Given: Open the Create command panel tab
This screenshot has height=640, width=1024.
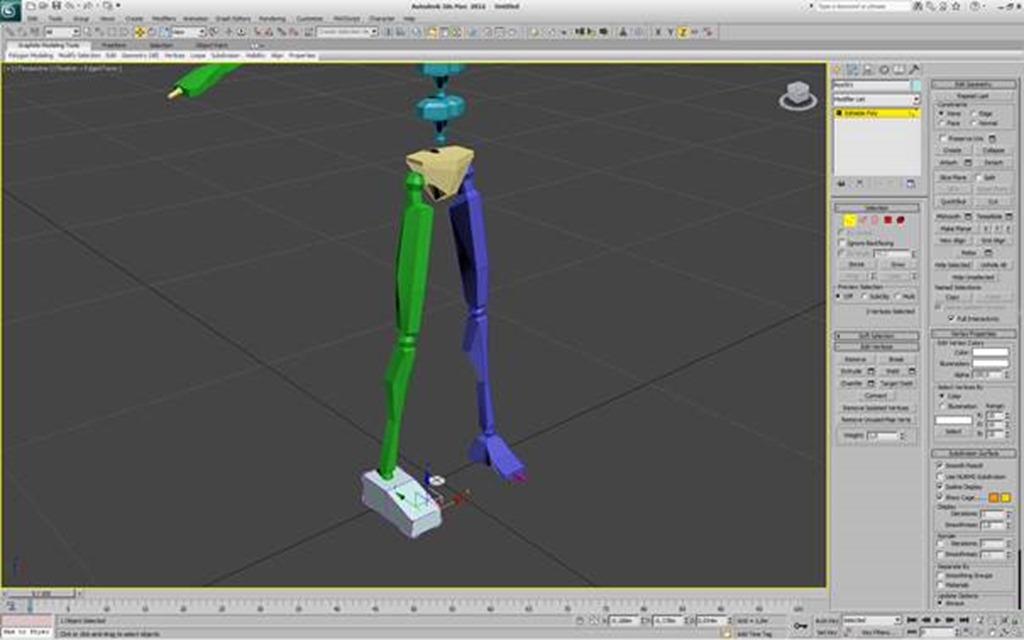Looking at the screenshot, I should click(x=838, y=70).
